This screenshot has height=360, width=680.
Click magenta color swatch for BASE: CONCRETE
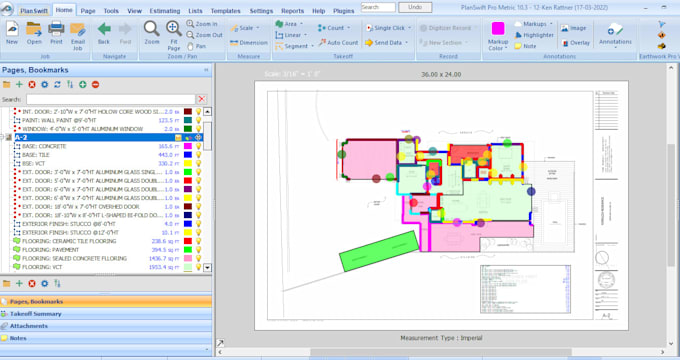coord(188,146)
